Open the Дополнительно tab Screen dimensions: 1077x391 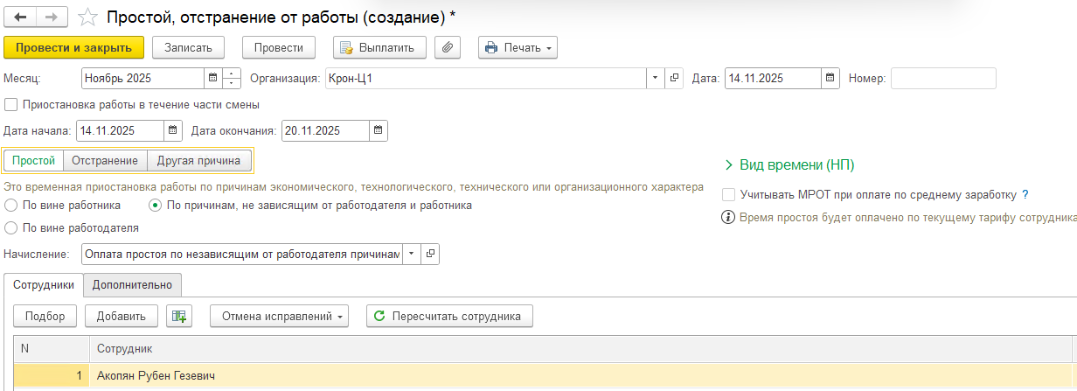pyautogui.click(x=133, y=284)
